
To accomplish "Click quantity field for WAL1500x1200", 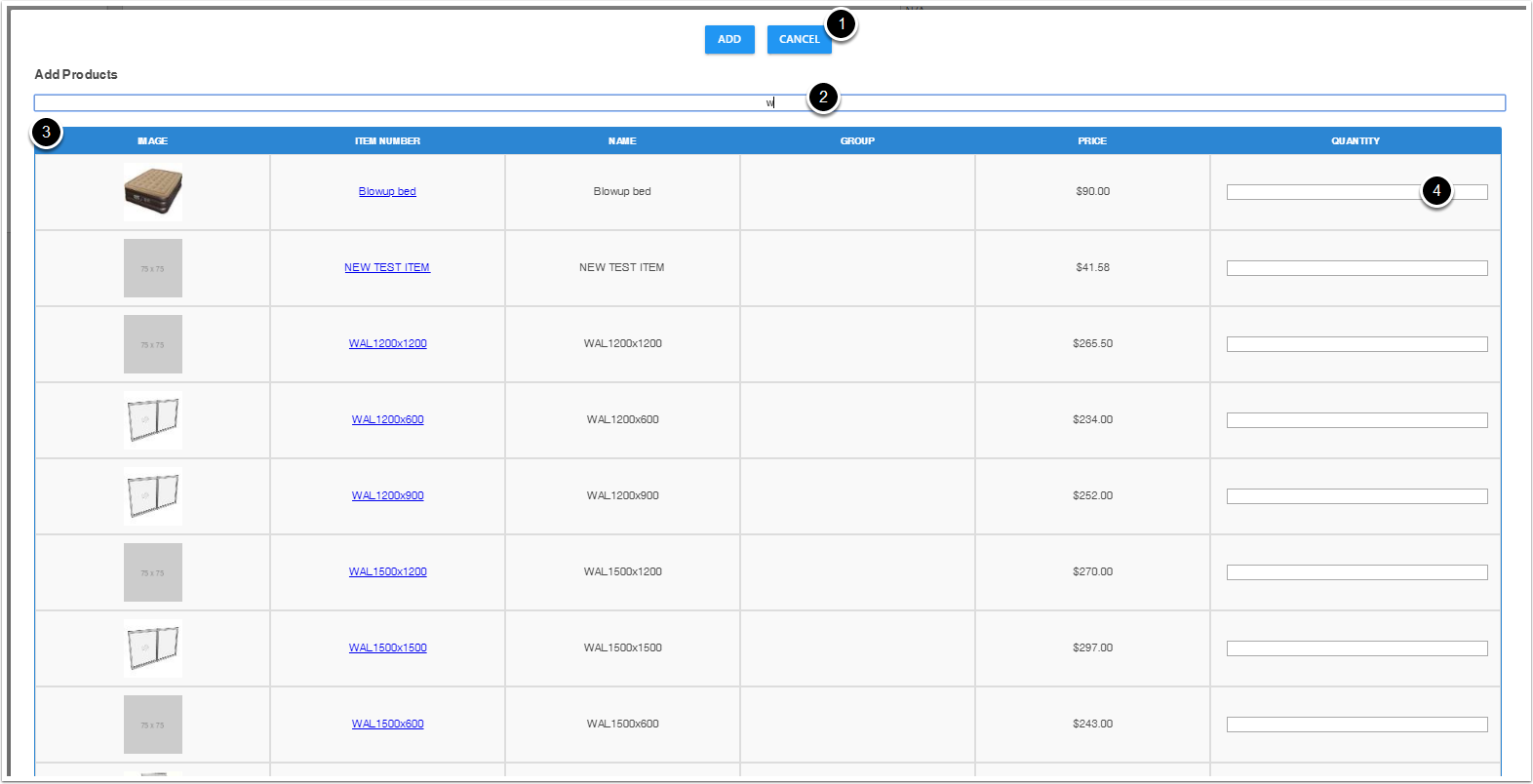I will coord(1356,572).
